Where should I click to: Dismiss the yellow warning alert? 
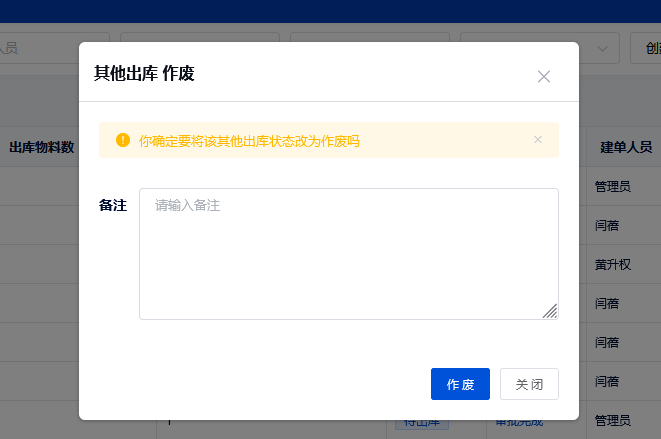point(538,140)
